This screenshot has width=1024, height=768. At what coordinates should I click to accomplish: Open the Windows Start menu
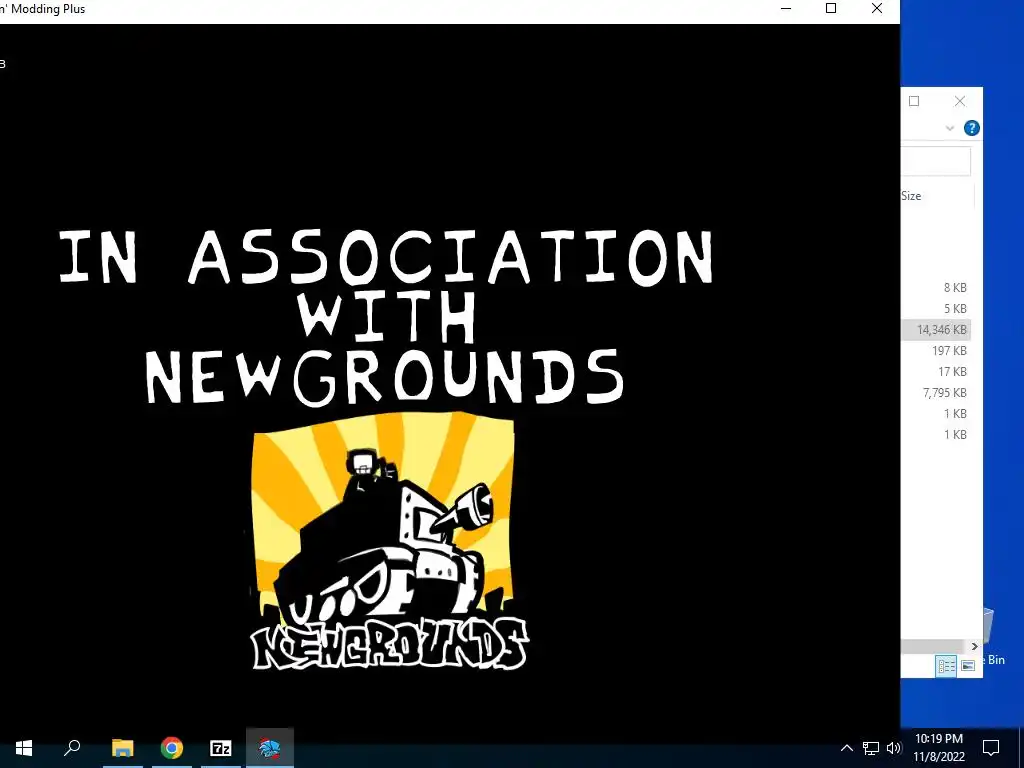(x=24, y=748)
